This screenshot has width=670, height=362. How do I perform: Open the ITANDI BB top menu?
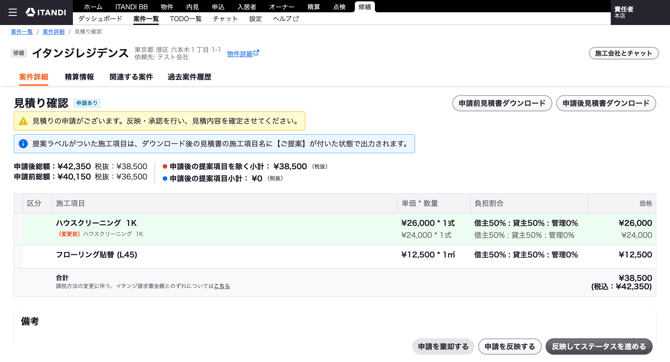[132, 7]
